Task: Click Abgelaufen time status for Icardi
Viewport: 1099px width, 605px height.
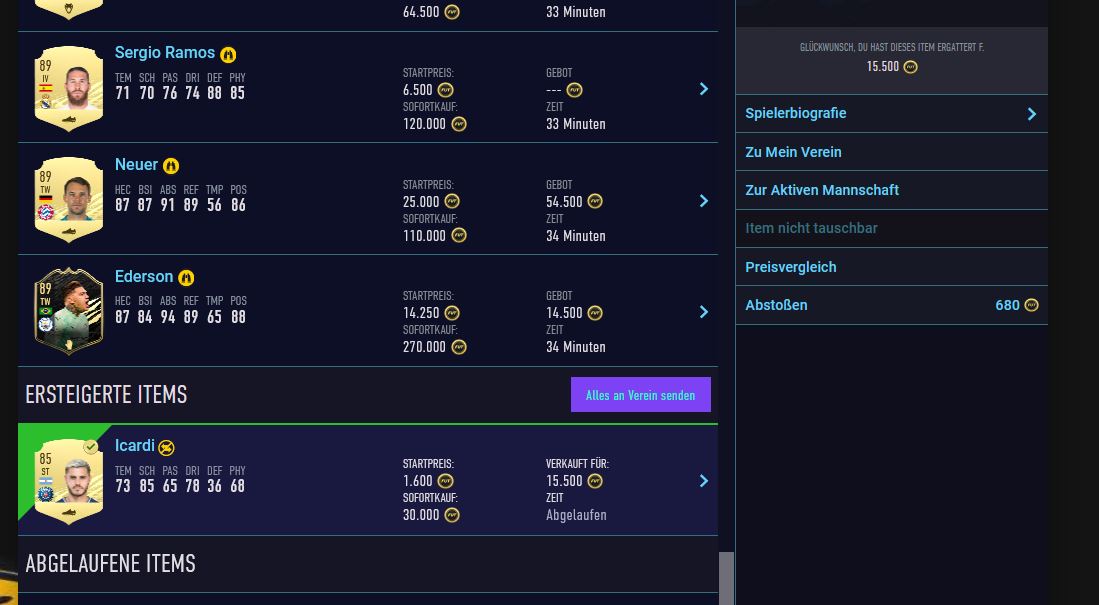Action: click(576, 515)
